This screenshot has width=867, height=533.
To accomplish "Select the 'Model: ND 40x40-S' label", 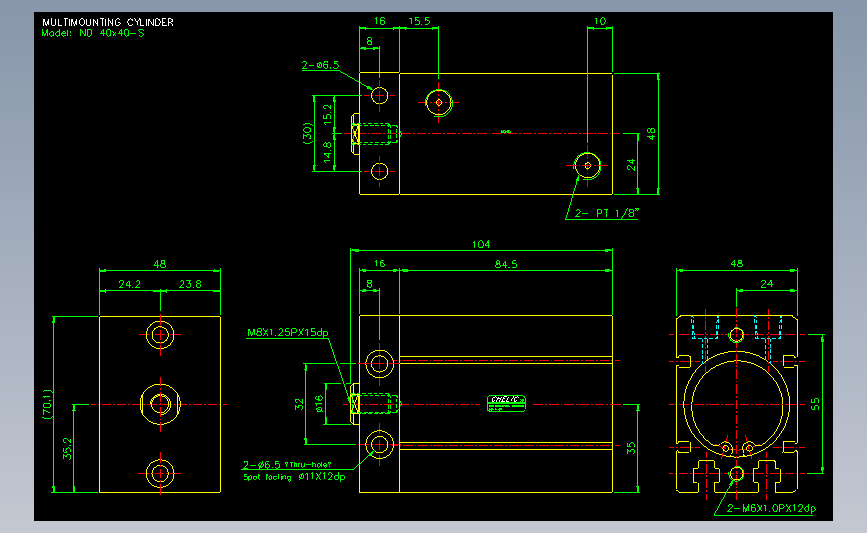I will click(x=93, y=33).
